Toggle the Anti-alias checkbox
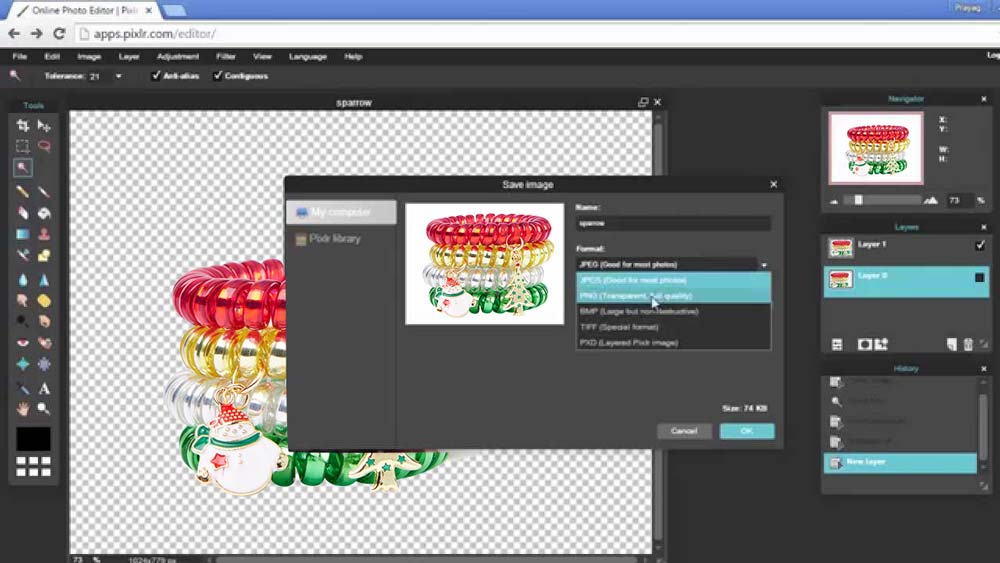Screen dimensions: 1000x563 (x=156, y=75)
